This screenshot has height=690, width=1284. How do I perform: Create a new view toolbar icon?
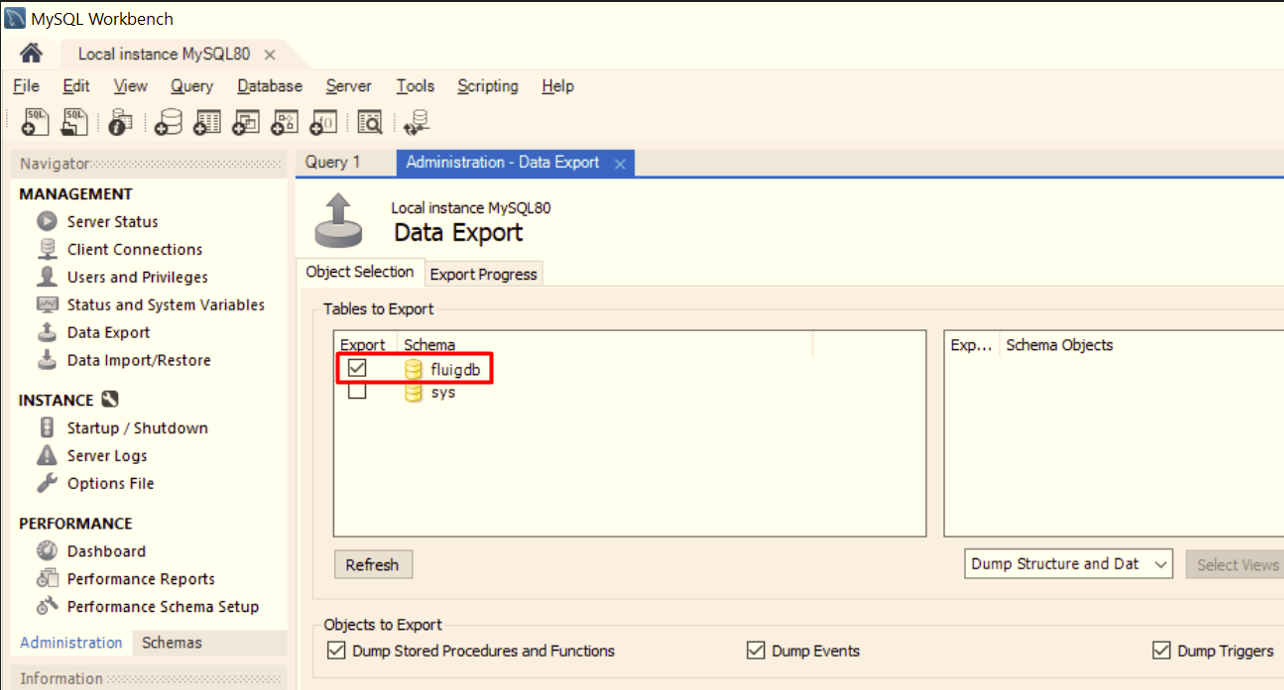(x=245, y=122)
